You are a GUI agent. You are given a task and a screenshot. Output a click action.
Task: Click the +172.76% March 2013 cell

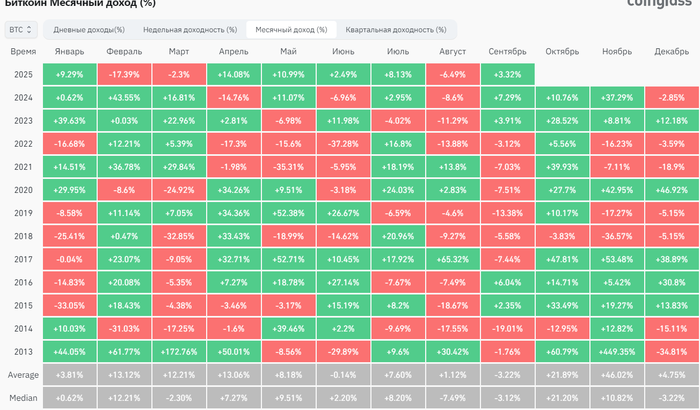click(179, 351)
